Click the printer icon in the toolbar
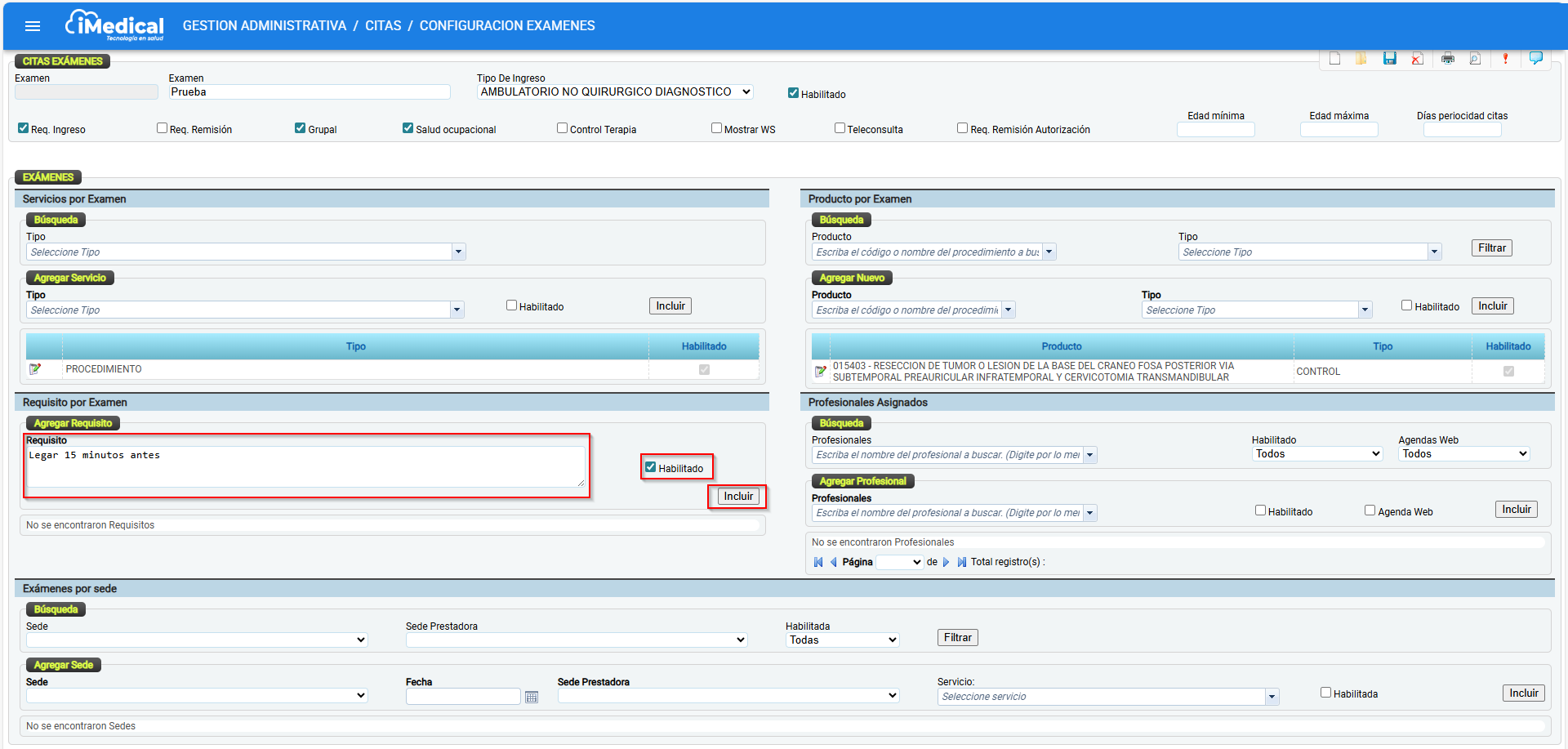Viewport: 1568px width, 749px height. (1448, 58)
